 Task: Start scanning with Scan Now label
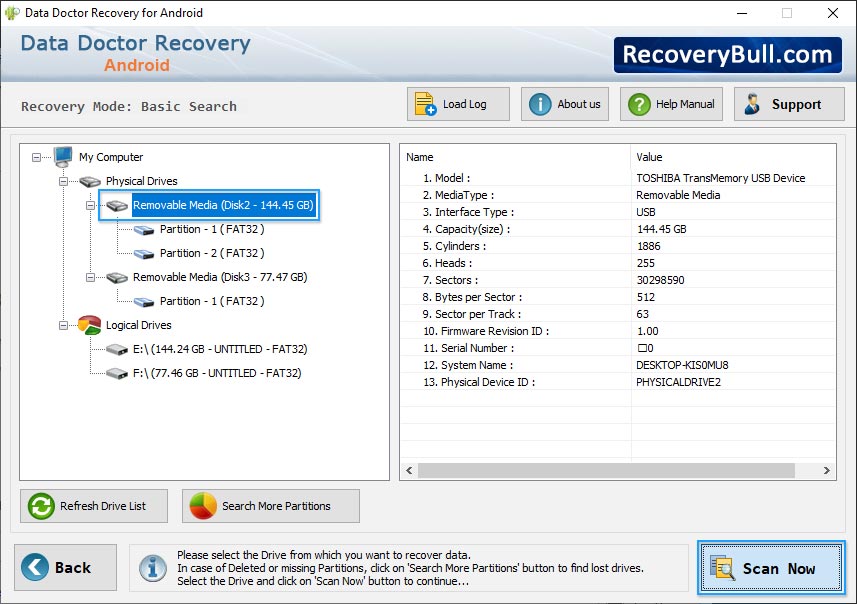pos(779,568)
